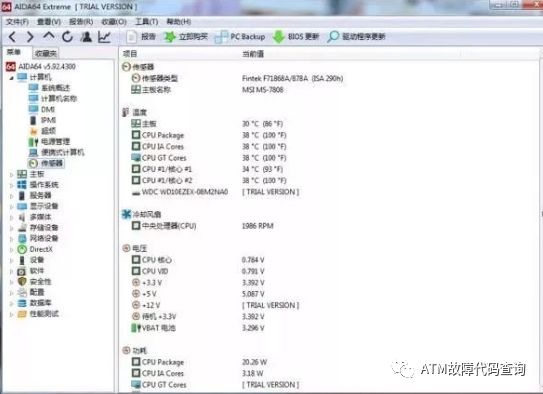543x394 pixels.
Task: Refresh the sensor readings
Action: coord(68,37)
